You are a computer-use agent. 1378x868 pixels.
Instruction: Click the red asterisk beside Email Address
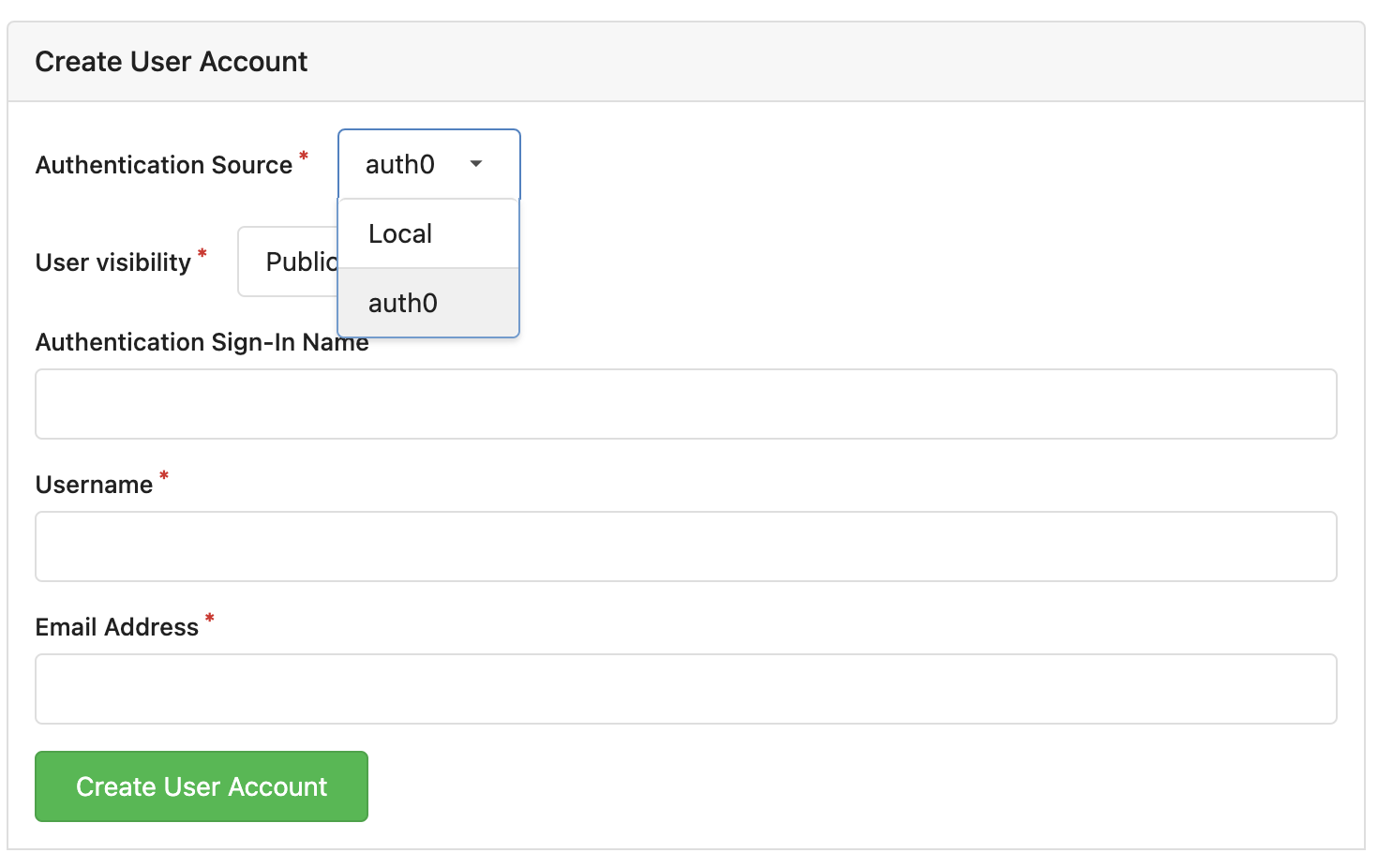point(208,619)
